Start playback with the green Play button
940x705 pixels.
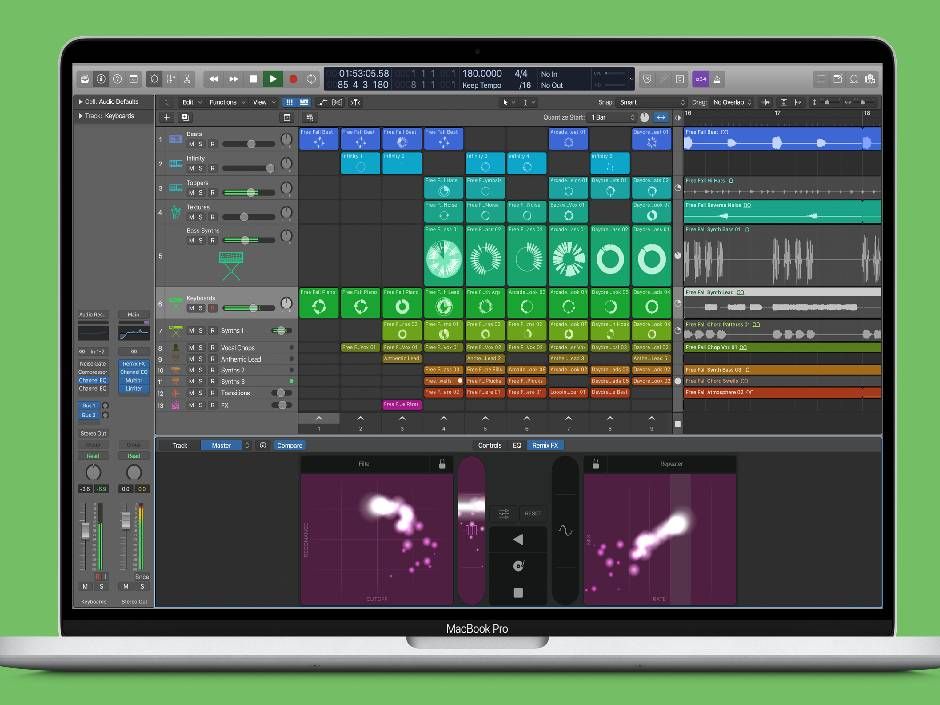pos(273,79)
